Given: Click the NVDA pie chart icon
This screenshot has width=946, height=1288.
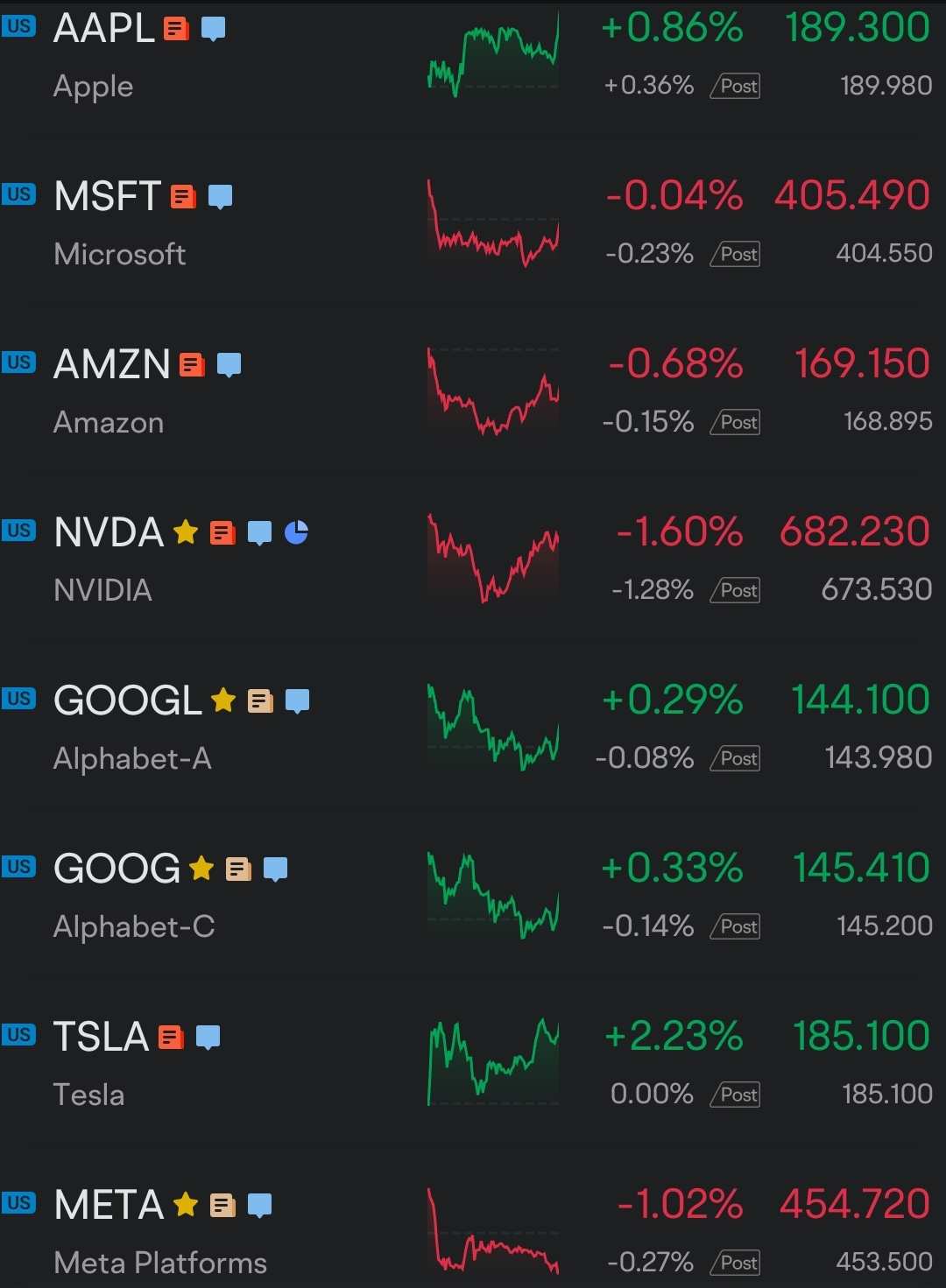Looking at the screenshot, I should click(x=297, y=531).
